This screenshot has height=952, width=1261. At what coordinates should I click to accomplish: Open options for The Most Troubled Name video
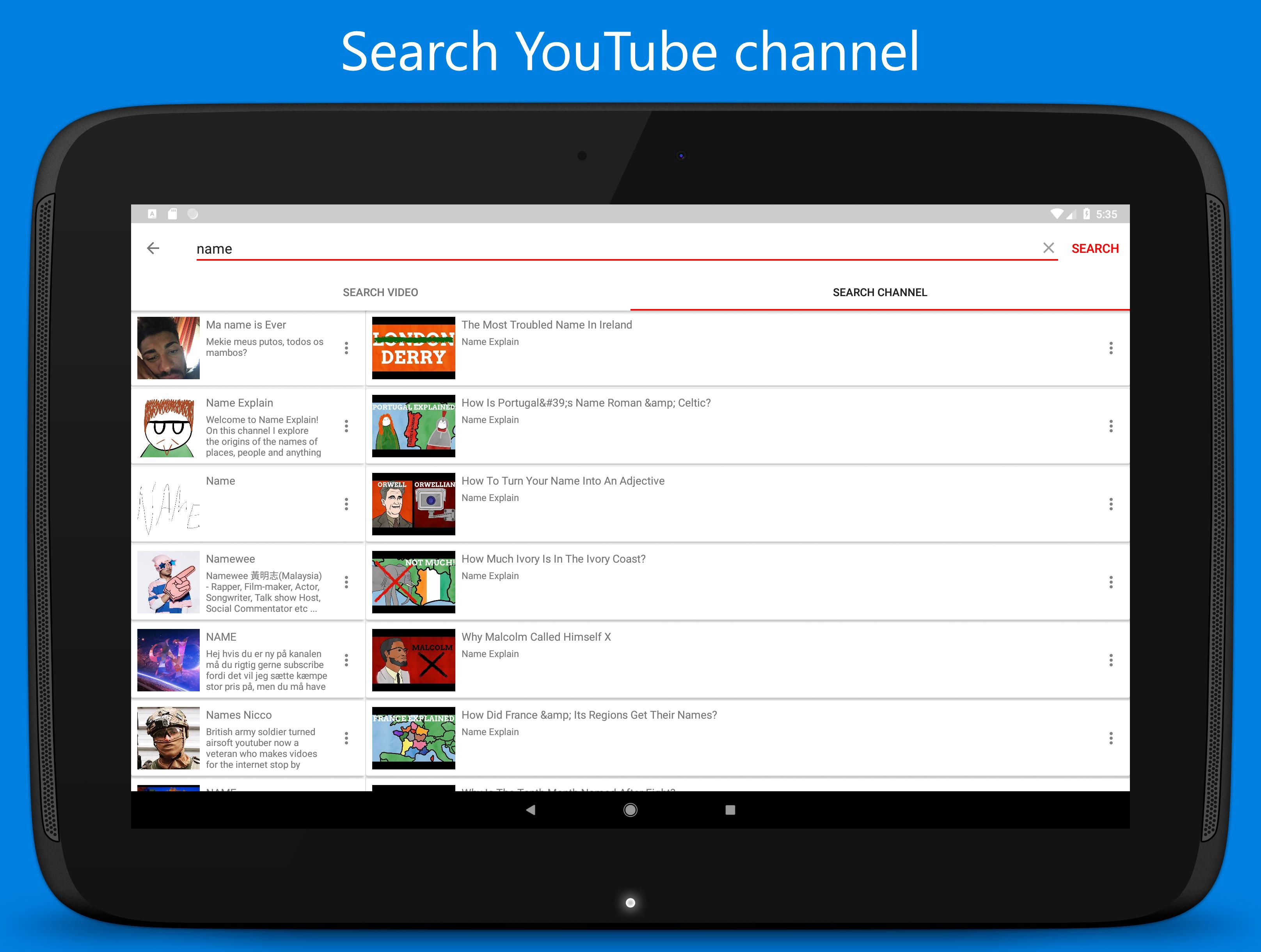pos(1110,348)
